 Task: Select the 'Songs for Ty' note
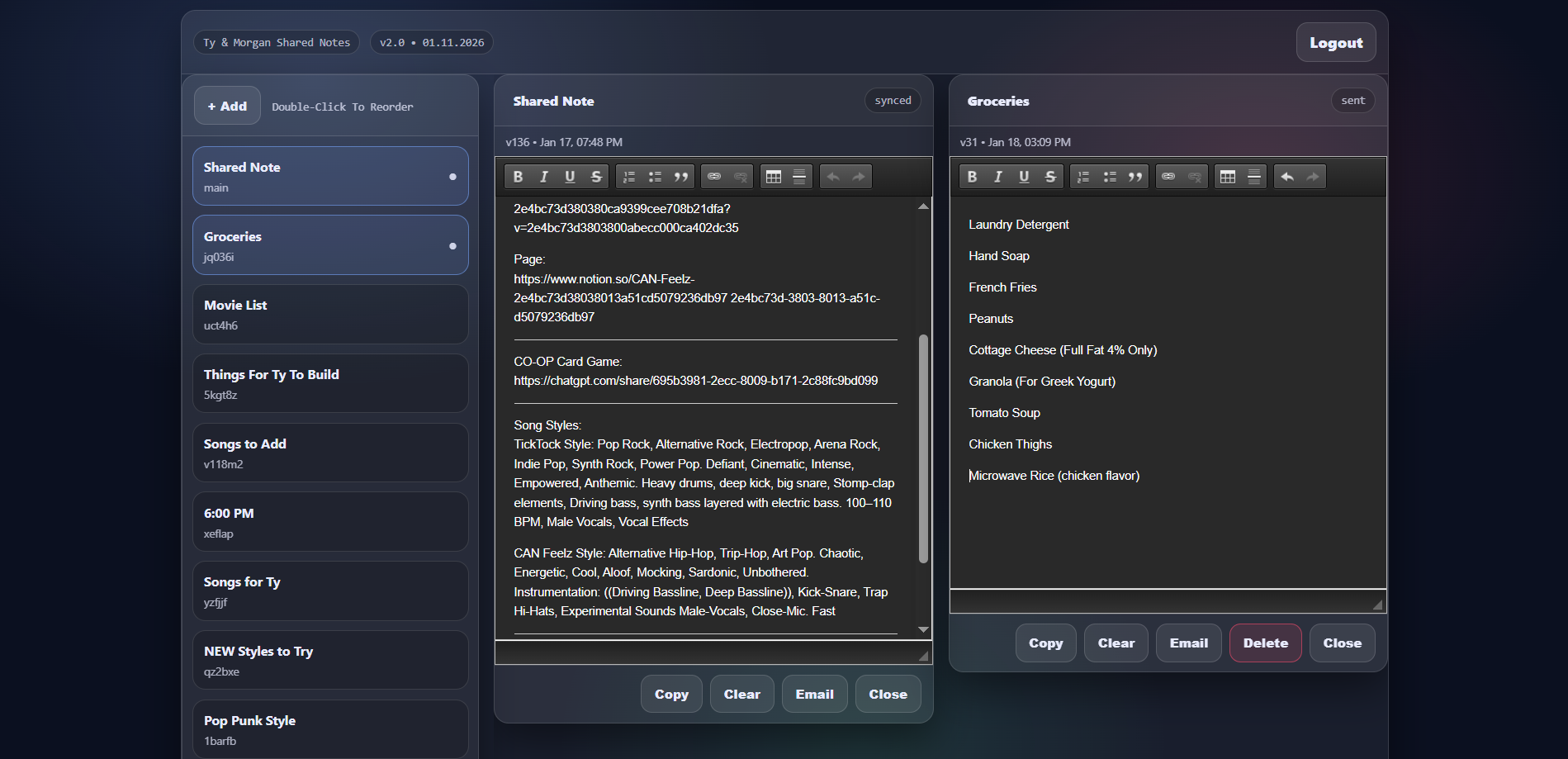point(329,591)
